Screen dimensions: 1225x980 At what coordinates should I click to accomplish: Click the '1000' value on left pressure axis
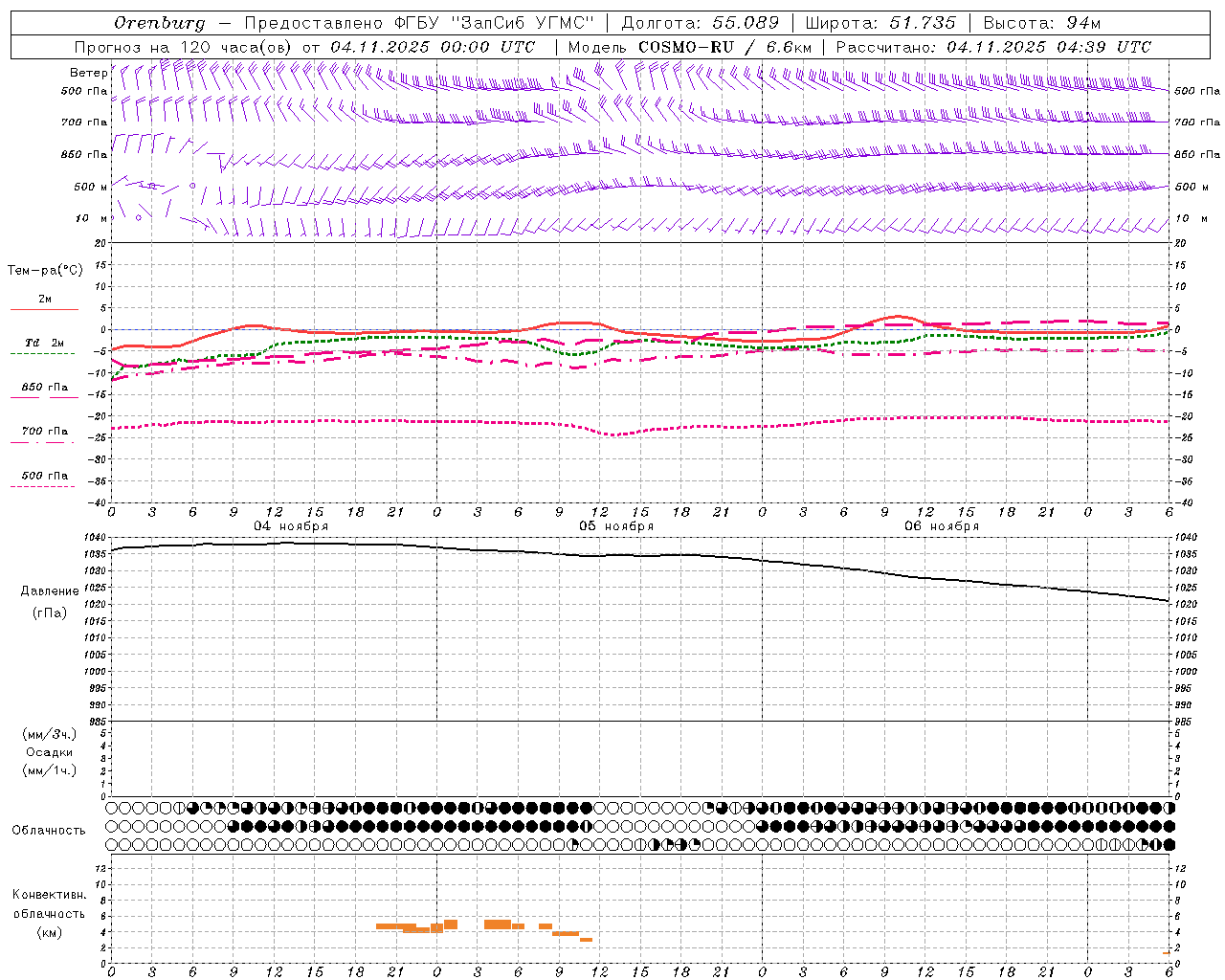[x=95, y=672]
